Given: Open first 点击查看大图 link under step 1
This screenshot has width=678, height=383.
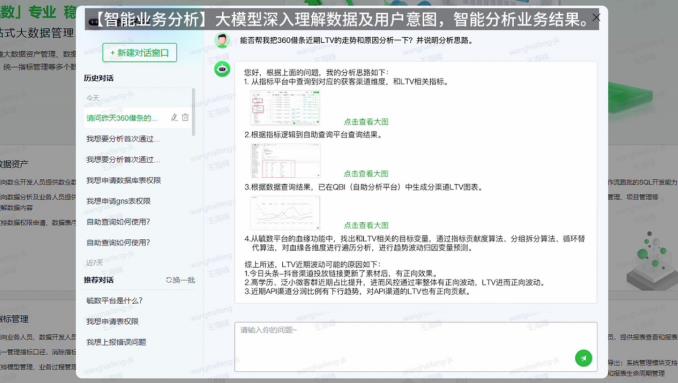Looking at the screenshot, I should point(366,121).
